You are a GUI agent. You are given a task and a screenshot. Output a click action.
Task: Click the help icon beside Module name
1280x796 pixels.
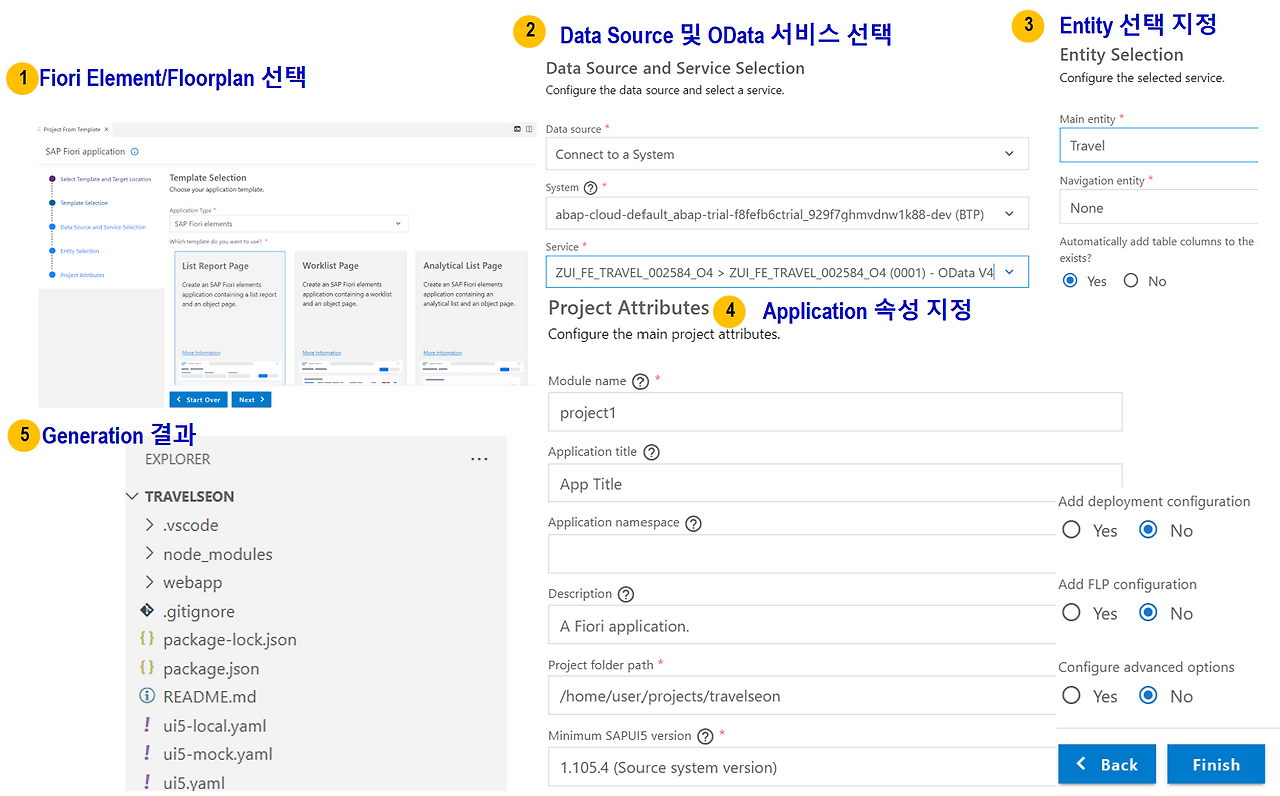pos(639,380)
